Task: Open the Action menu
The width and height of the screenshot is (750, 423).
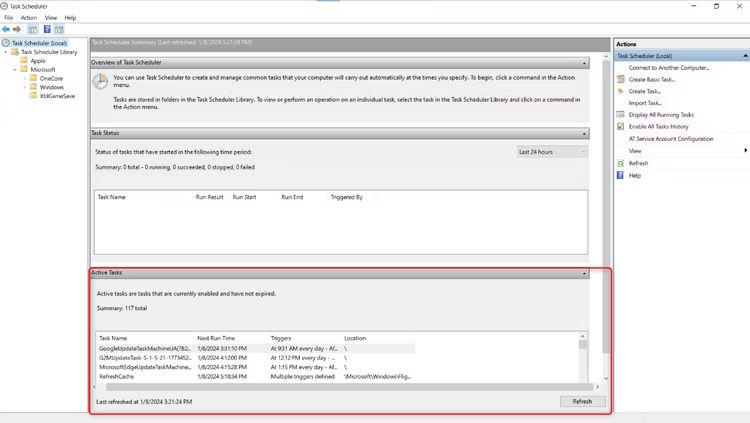Action: point(29,18)
